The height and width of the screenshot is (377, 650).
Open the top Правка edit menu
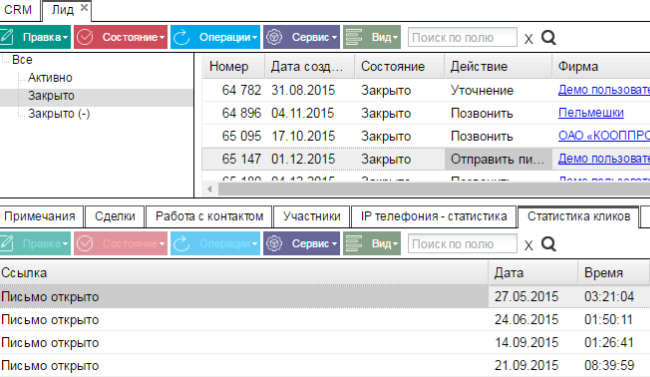35,37
